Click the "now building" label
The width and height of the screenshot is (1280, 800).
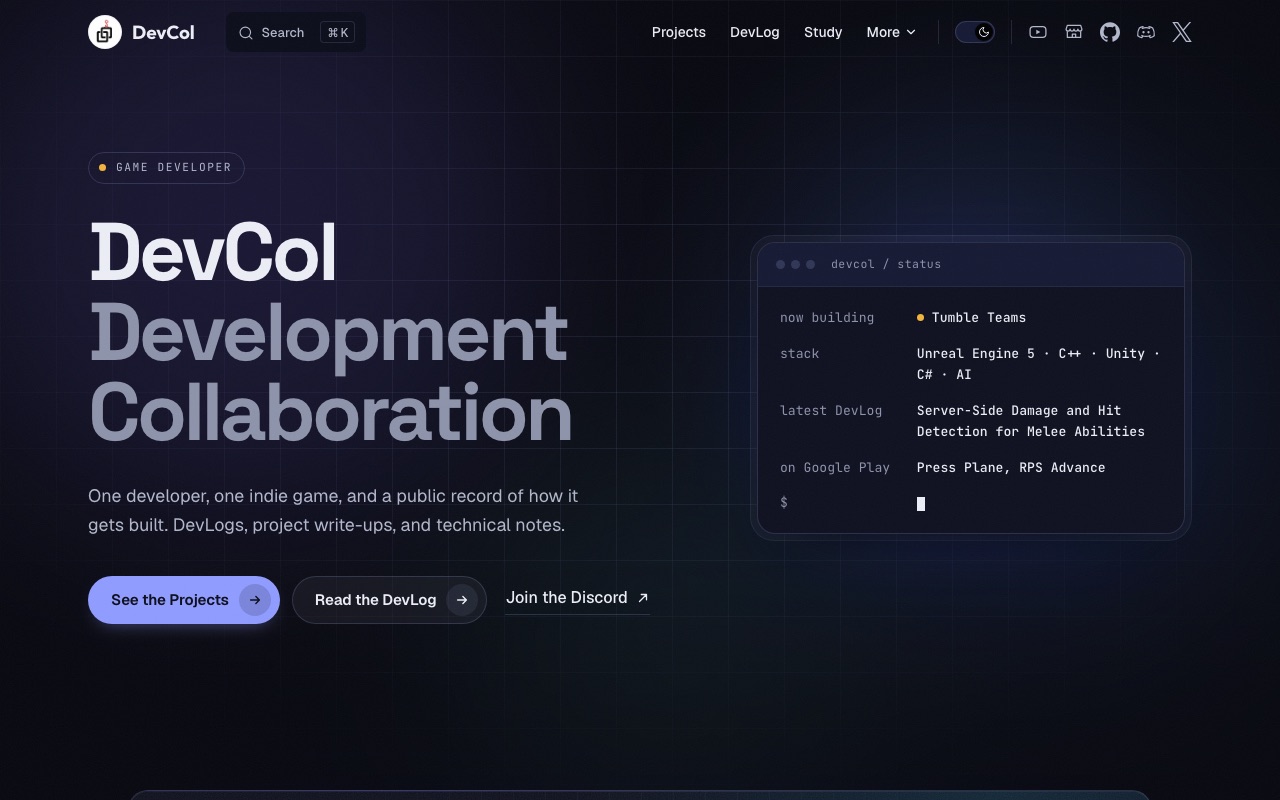tap(827, 318)
